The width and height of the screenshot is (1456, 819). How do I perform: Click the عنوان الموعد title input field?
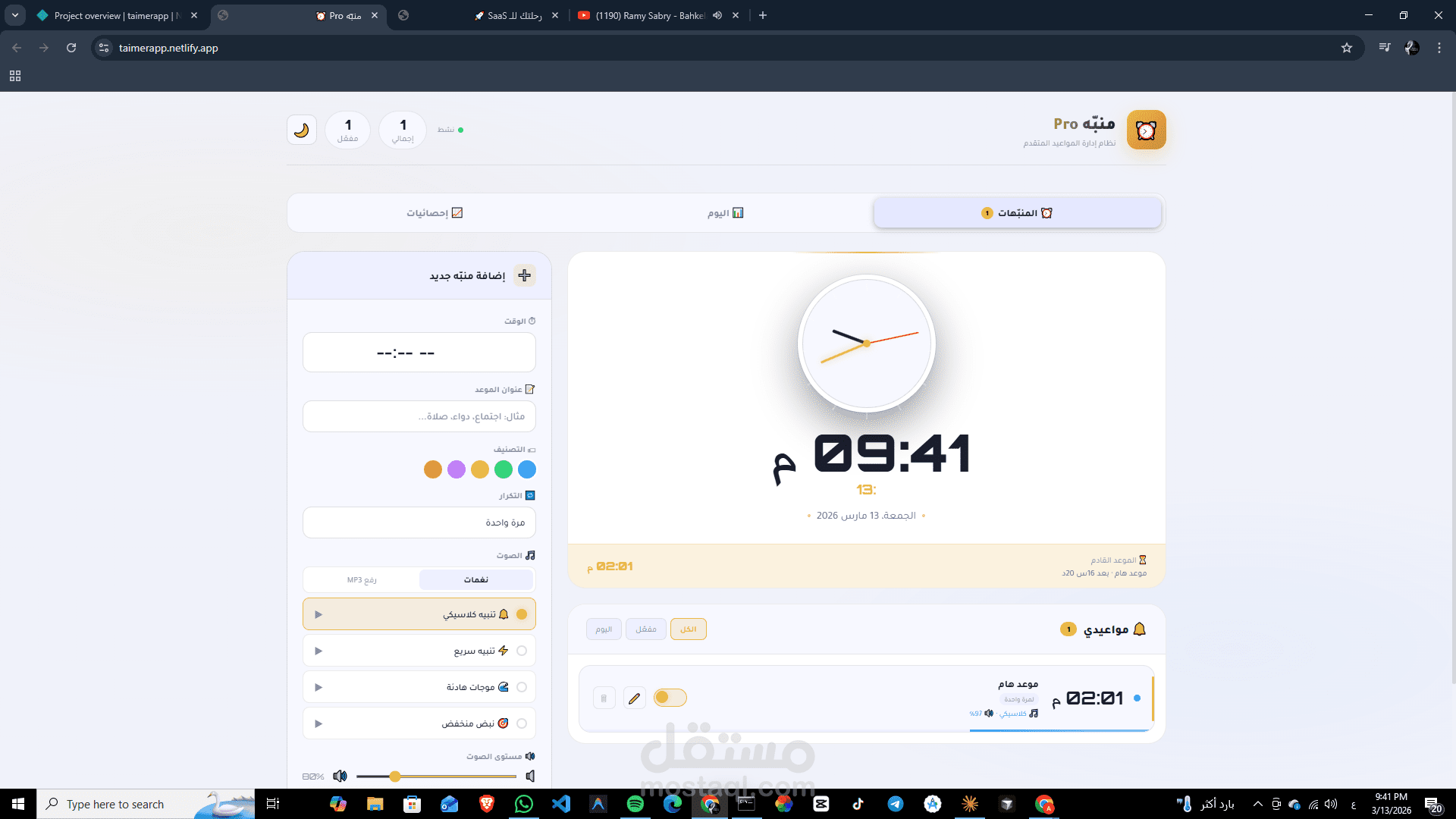point(419,416)
